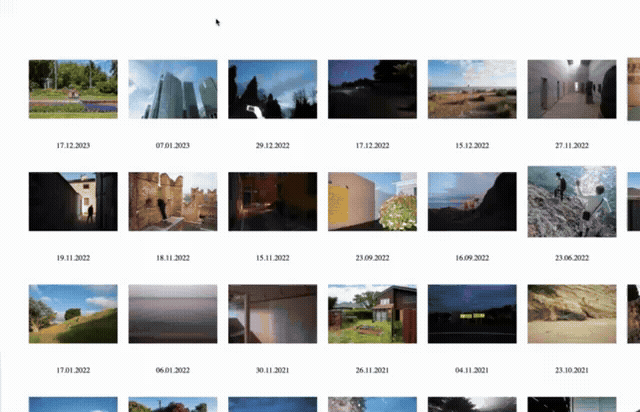
Task: Open the stone castle photo dated 18.11.2022
Action: coord(173,201)
